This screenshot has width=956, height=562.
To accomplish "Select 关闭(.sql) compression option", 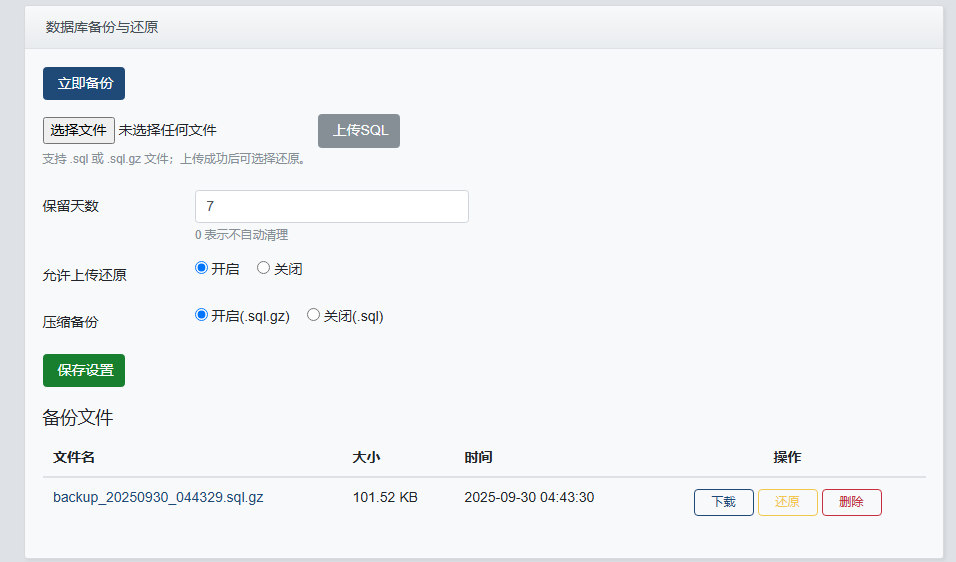I will 314,315.
